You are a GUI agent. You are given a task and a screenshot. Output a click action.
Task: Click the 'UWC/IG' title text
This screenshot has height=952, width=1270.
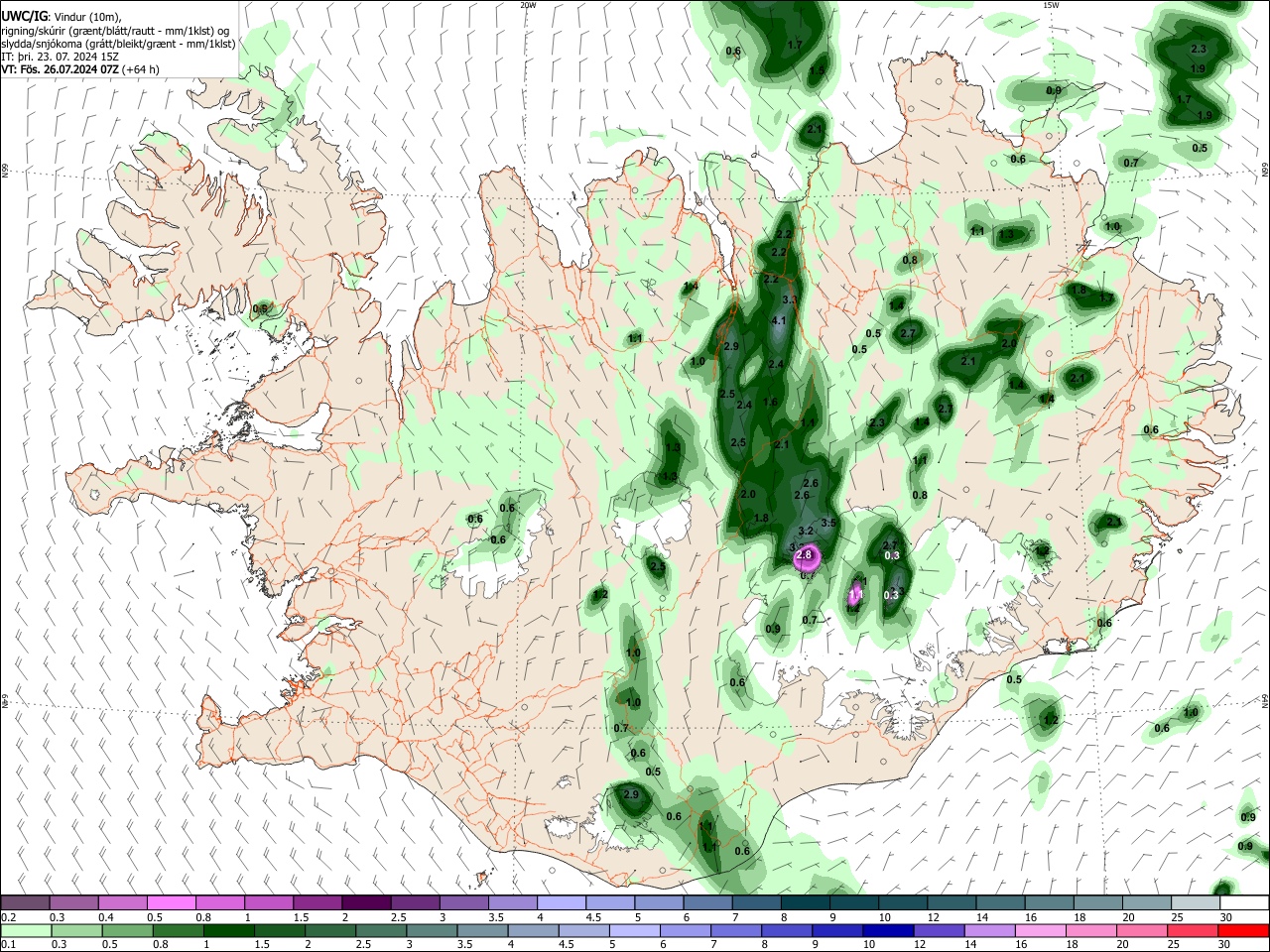coord(23,16)
